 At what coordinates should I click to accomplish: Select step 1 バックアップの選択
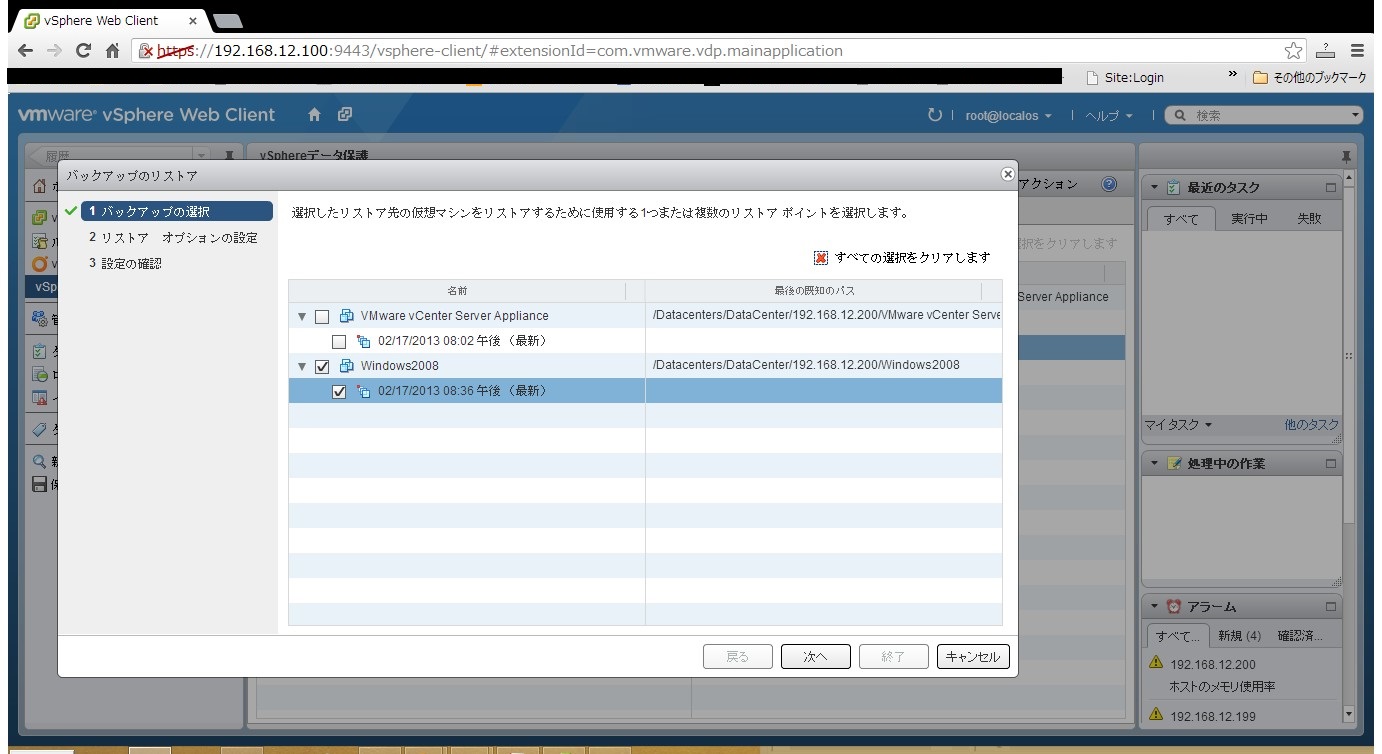(x=175, y=211)
